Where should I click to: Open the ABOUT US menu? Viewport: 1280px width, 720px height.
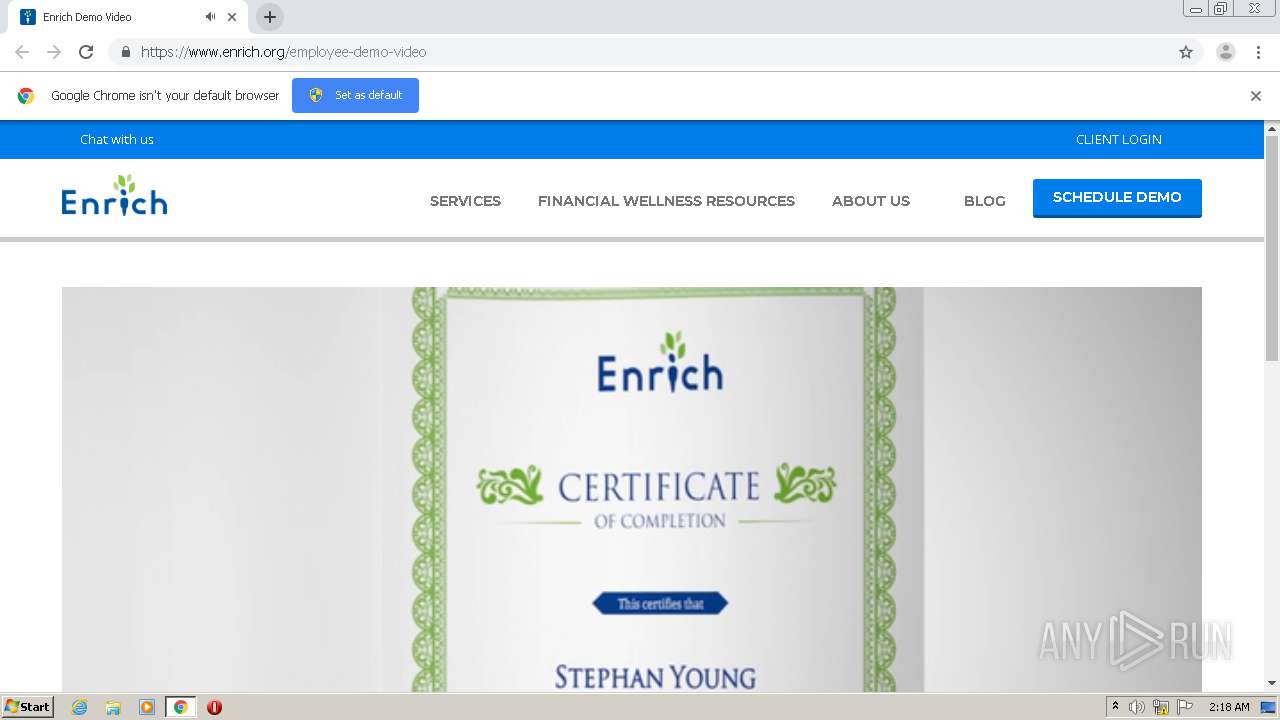(871, 201)
